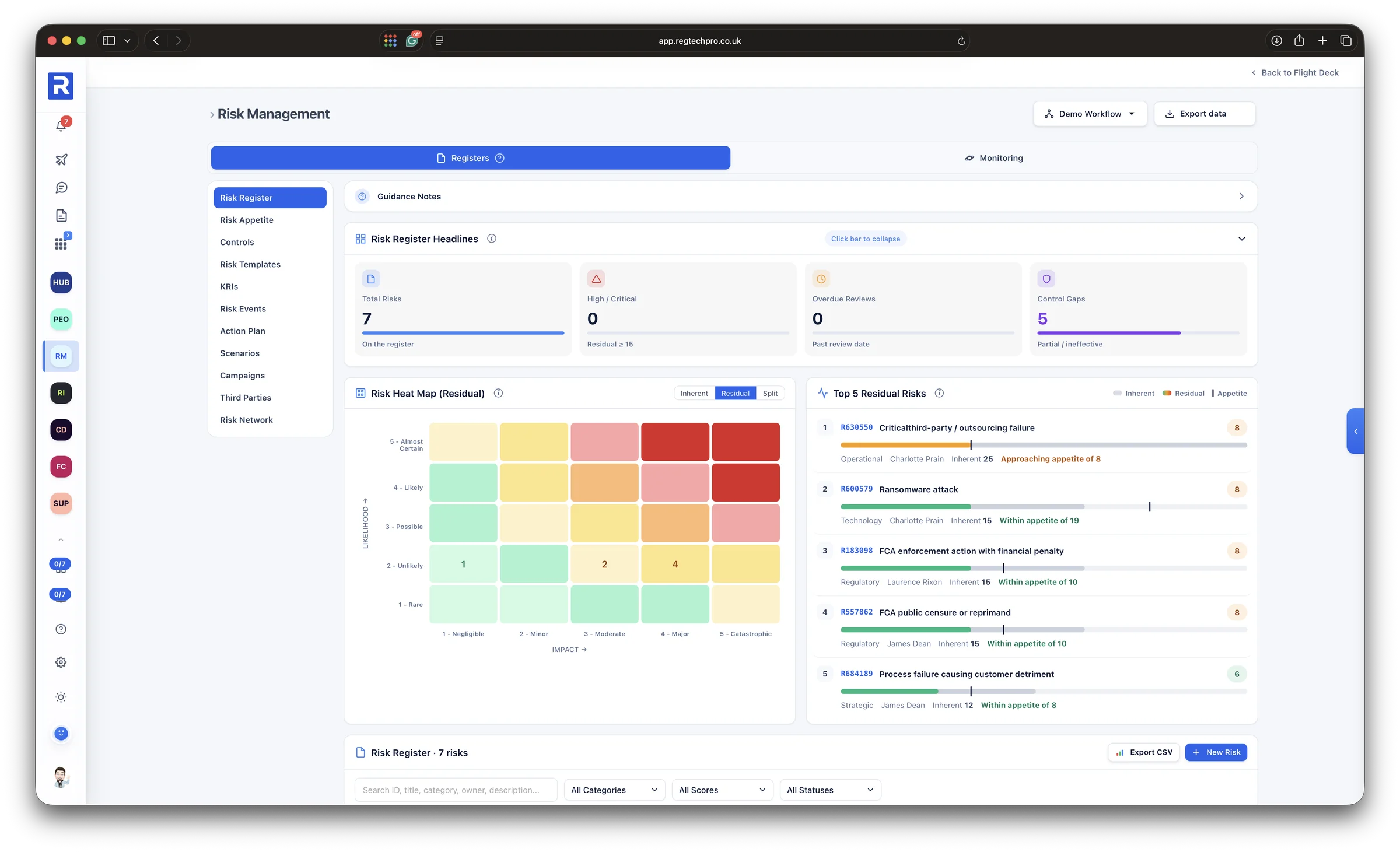1400x852 pixels.
Task: Click the Export CSV button
Action: pos(1144,752)
